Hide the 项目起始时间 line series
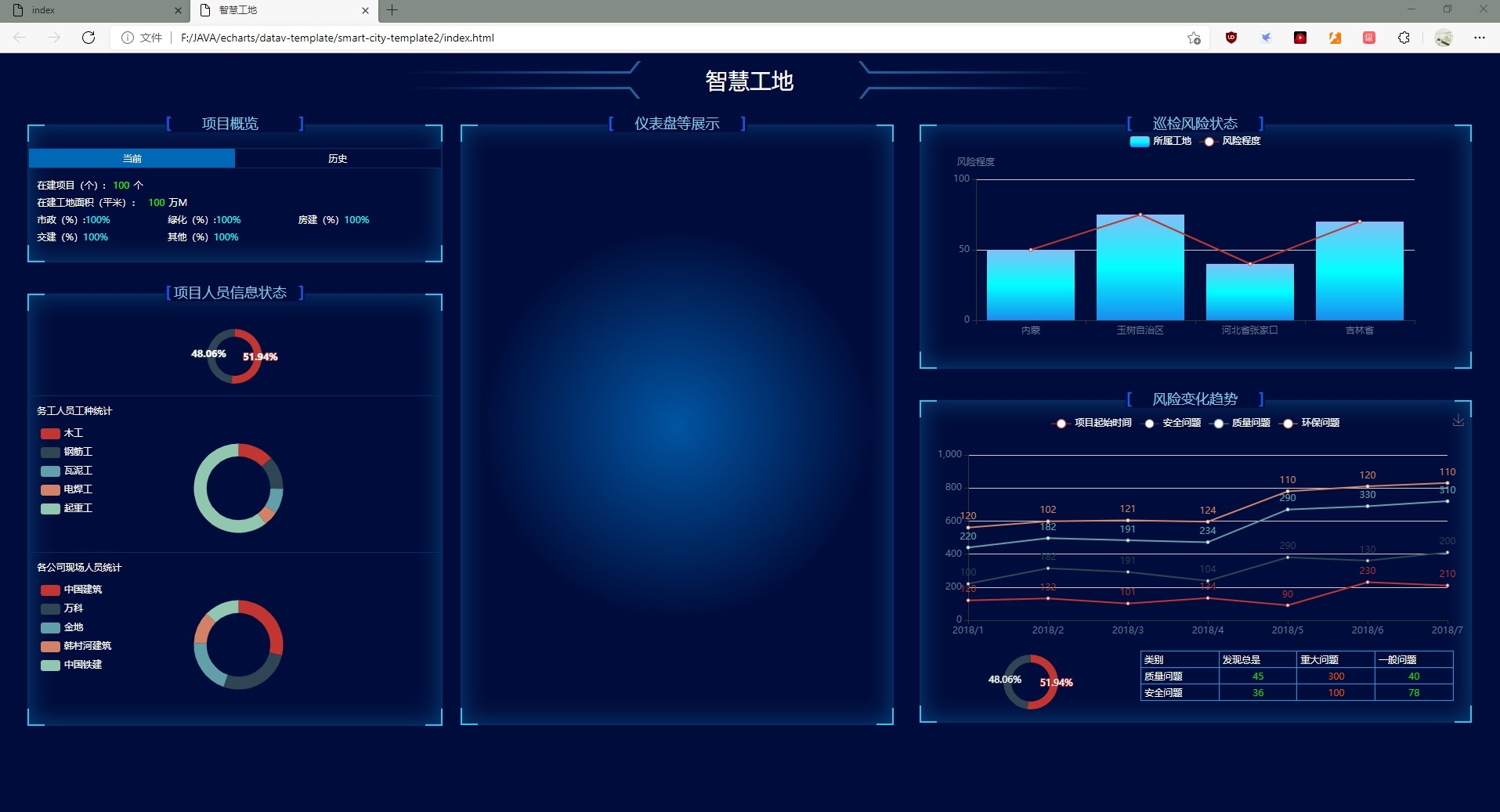This screenshot has height=812, width=1500. (x=1092, y=423)
